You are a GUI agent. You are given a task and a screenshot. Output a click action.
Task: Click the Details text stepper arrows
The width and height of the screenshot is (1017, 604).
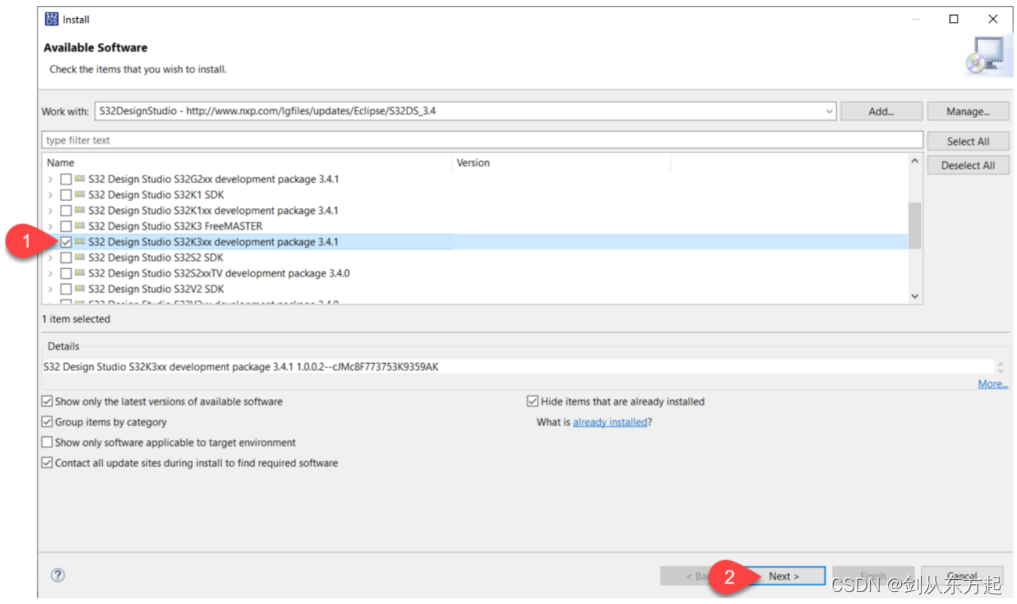(x=1000, y=367)
